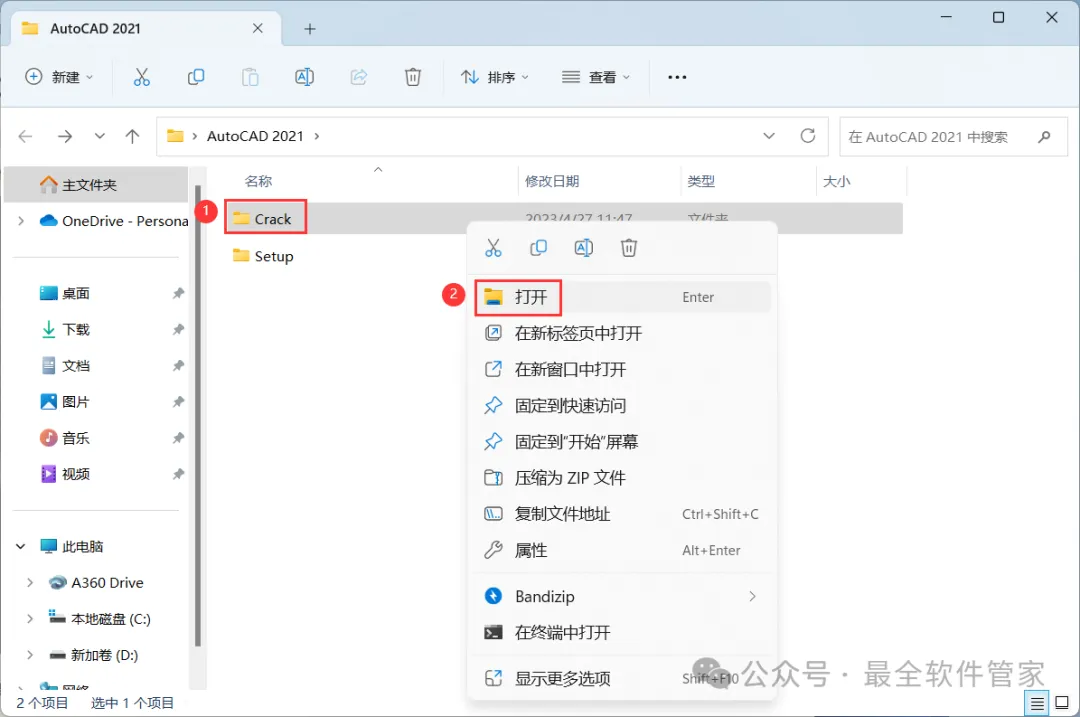
Task: Refresh the current folder view
Action: coord(808,136)
